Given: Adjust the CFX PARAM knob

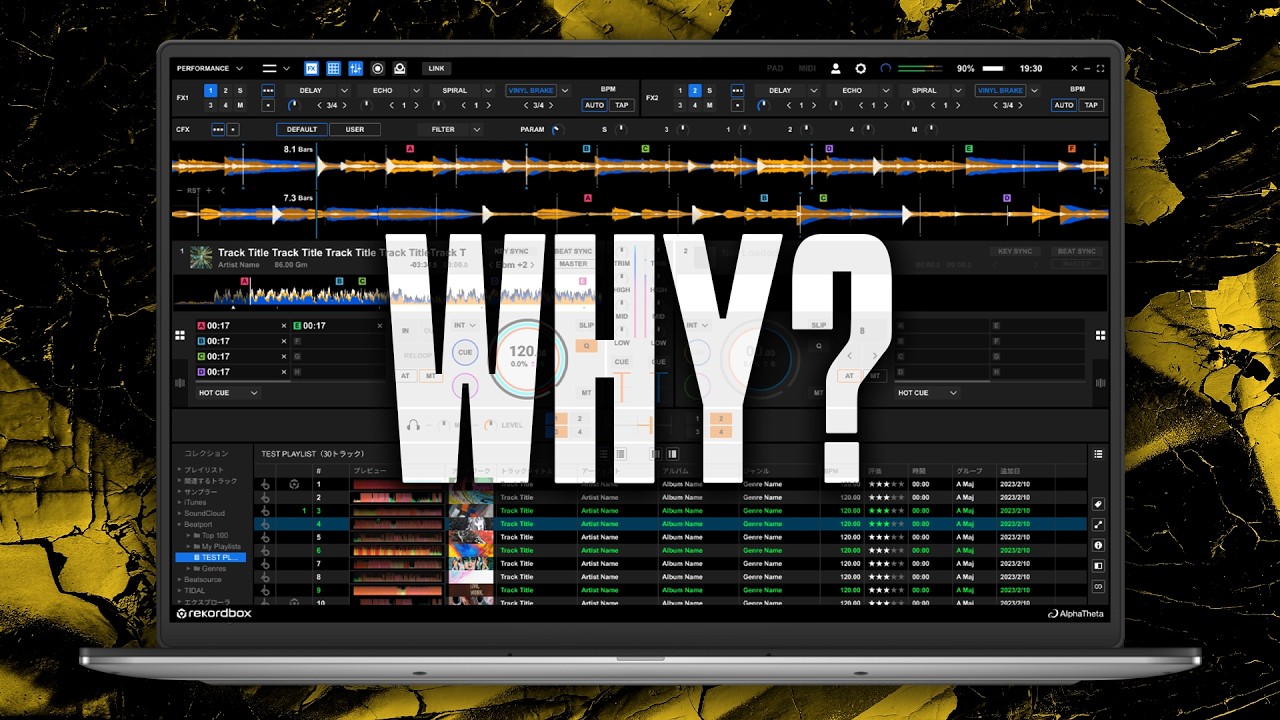Looking at the screenshot, I should 557,130.
